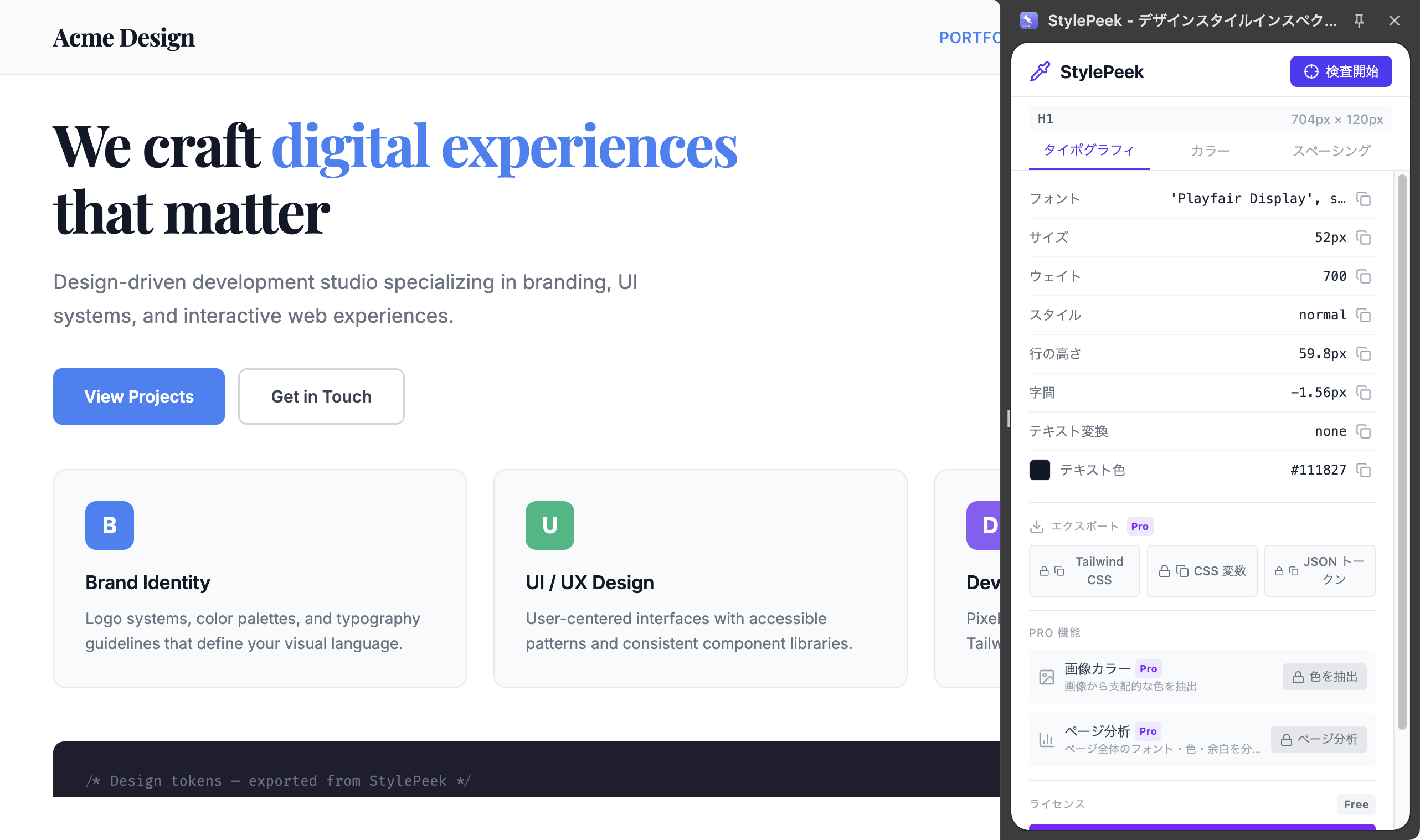Copy the #111827 text color value

(1364, 470)
